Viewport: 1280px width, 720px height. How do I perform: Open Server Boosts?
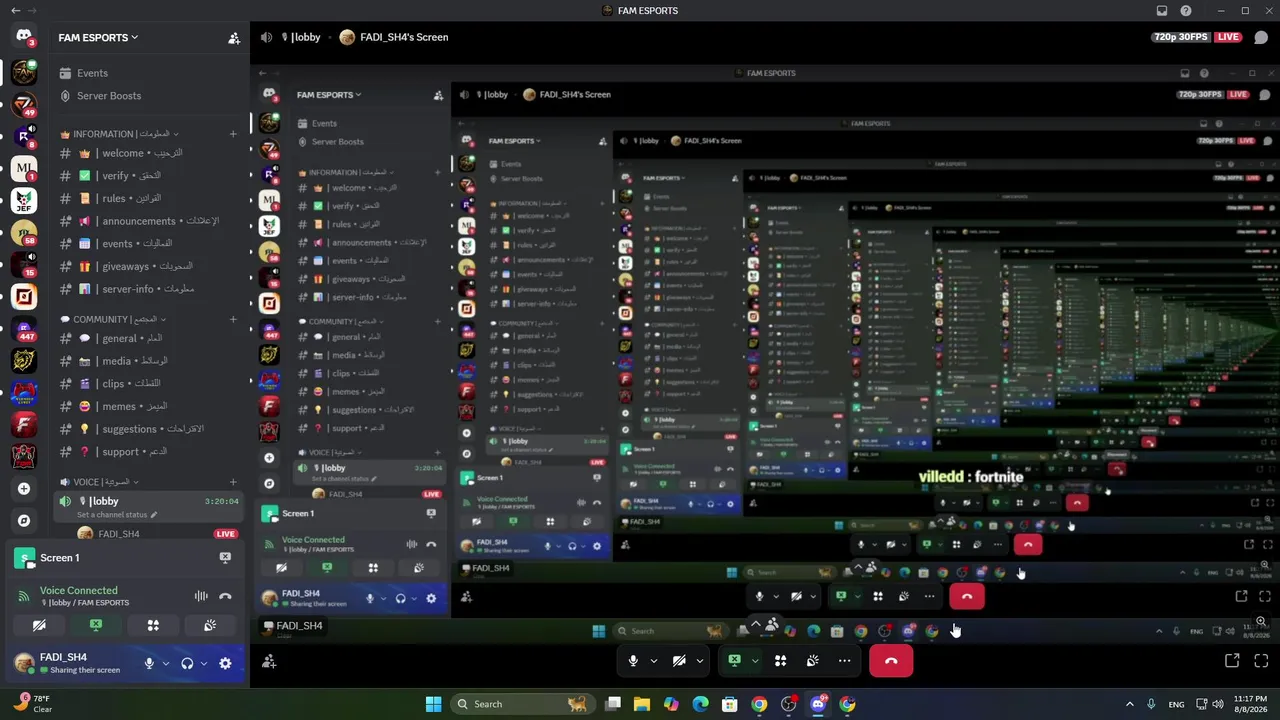pyautogui.click(x=149, y=96)
